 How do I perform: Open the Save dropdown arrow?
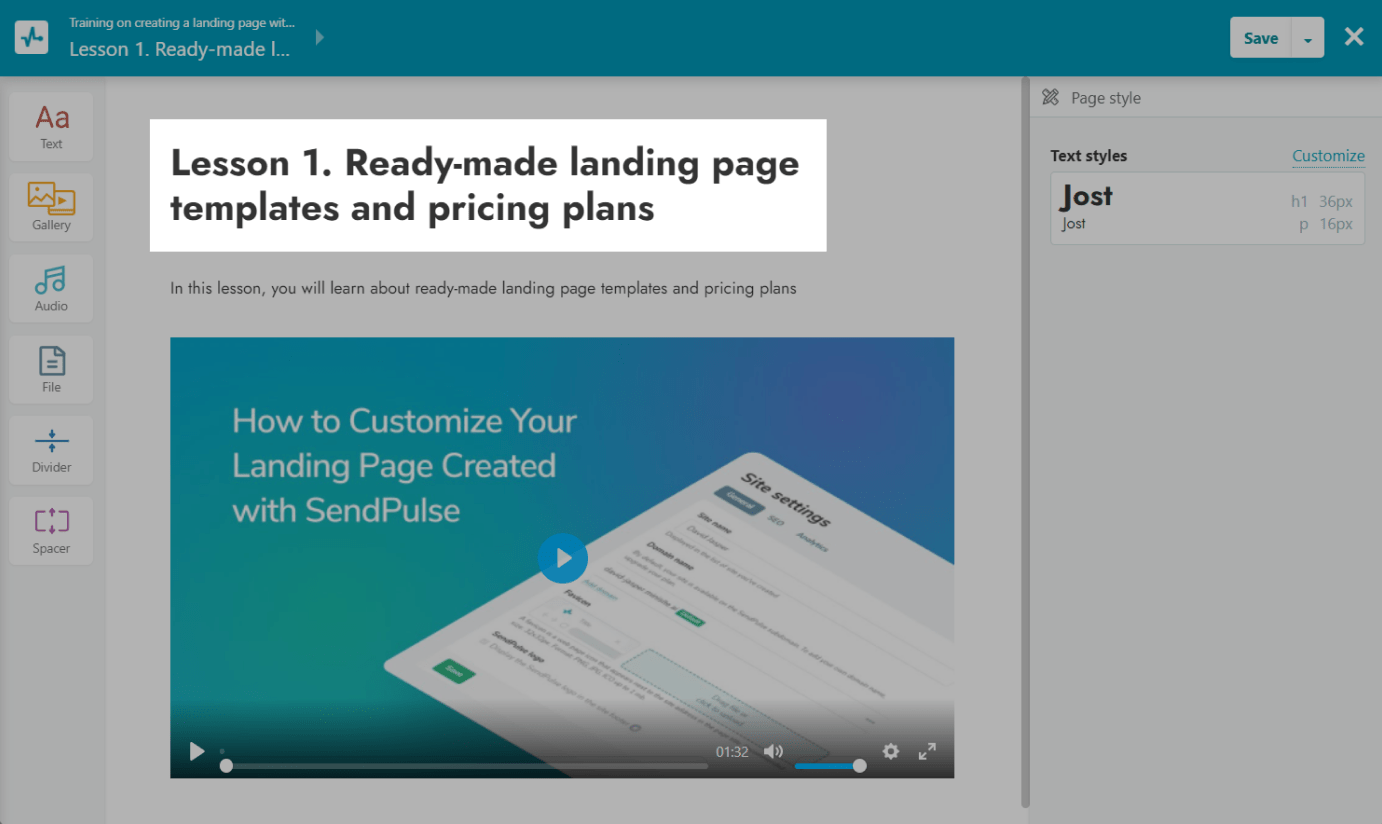point(1308,38)
